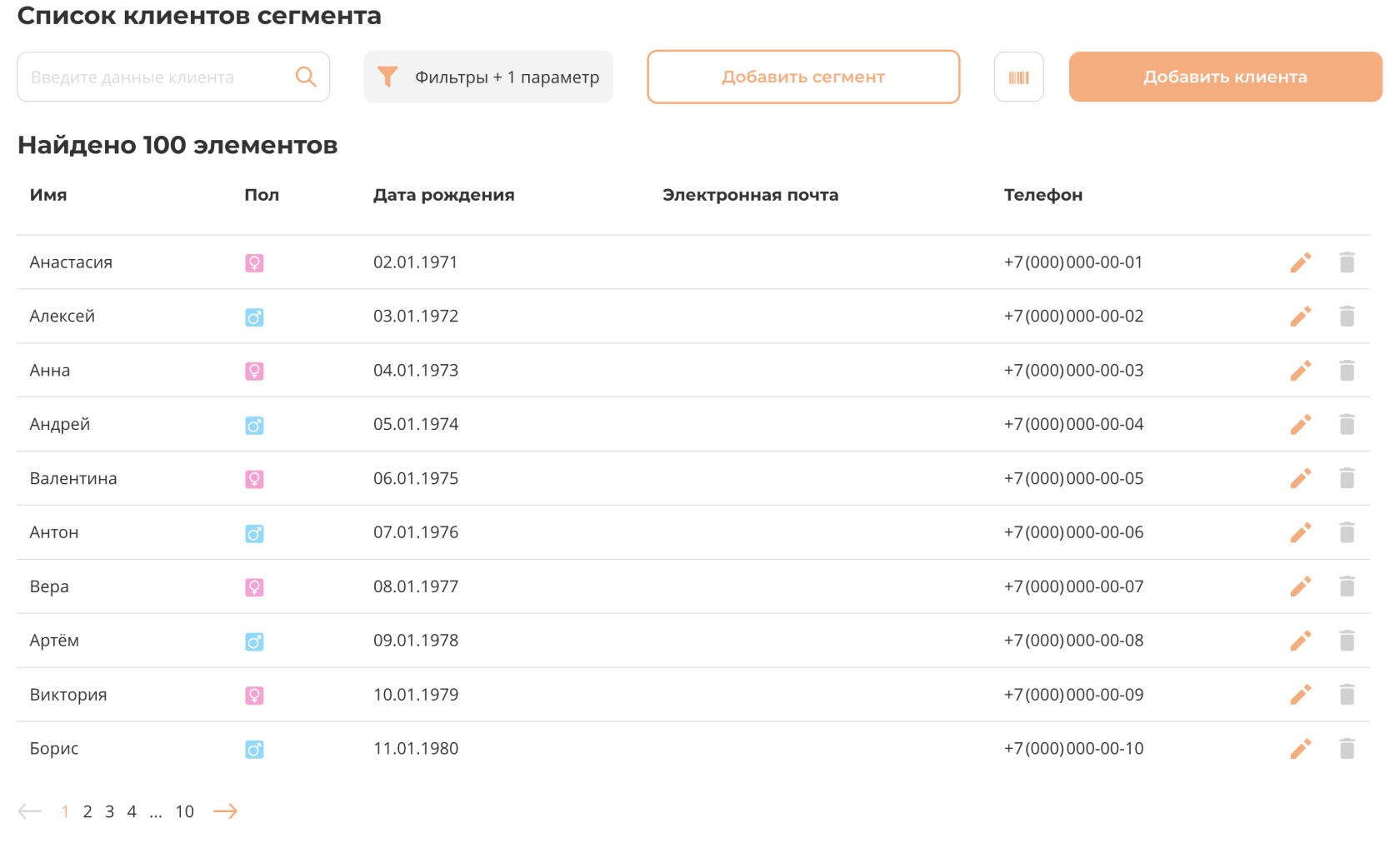1400x843 pixels.
Task: Click the male gender icon for Антон
Action: [x=254, y=533]
